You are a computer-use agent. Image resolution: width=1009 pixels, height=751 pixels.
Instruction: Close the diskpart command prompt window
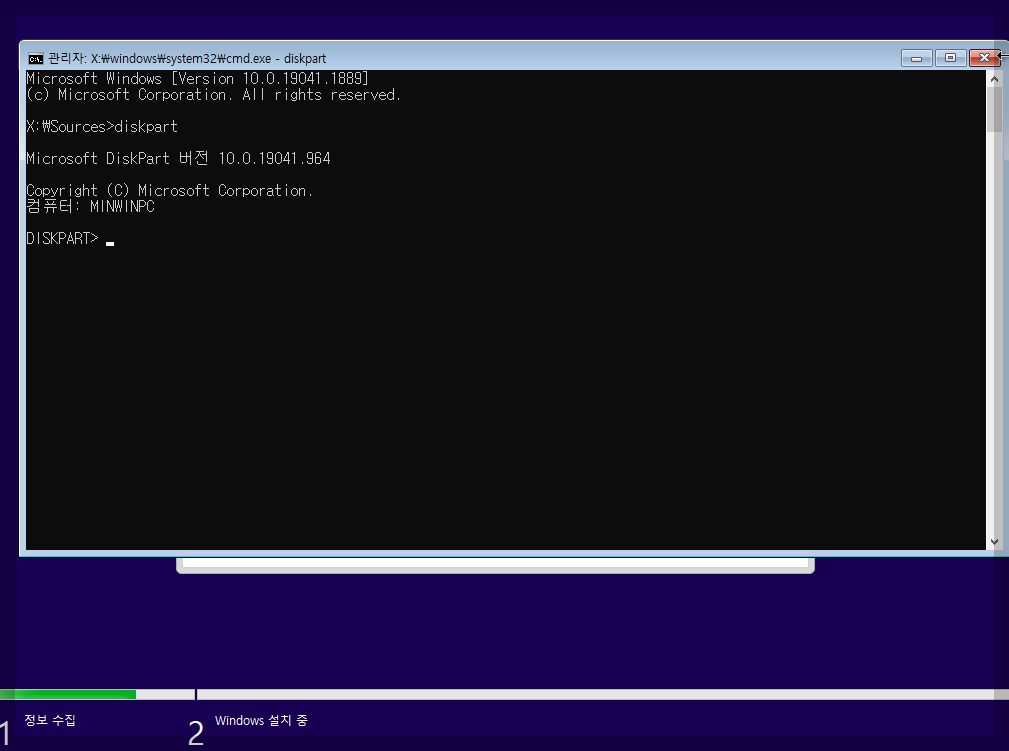pyautogui.click(x=984, y=58)
